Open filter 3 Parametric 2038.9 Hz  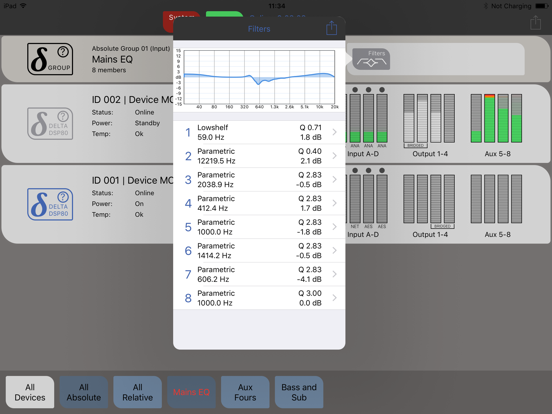[x=259, y=180]
